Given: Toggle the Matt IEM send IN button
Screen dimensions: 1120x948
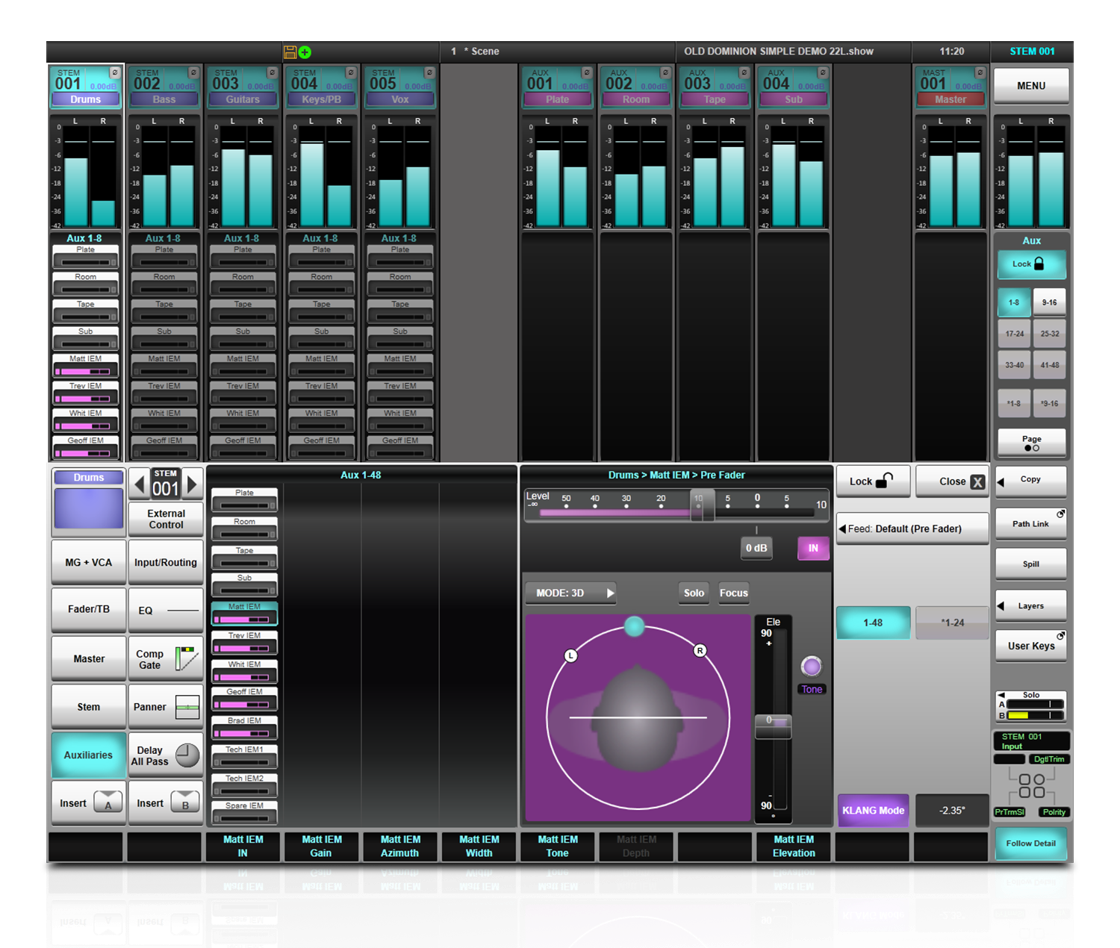Looking at the screenshot, I should point(812,548).
